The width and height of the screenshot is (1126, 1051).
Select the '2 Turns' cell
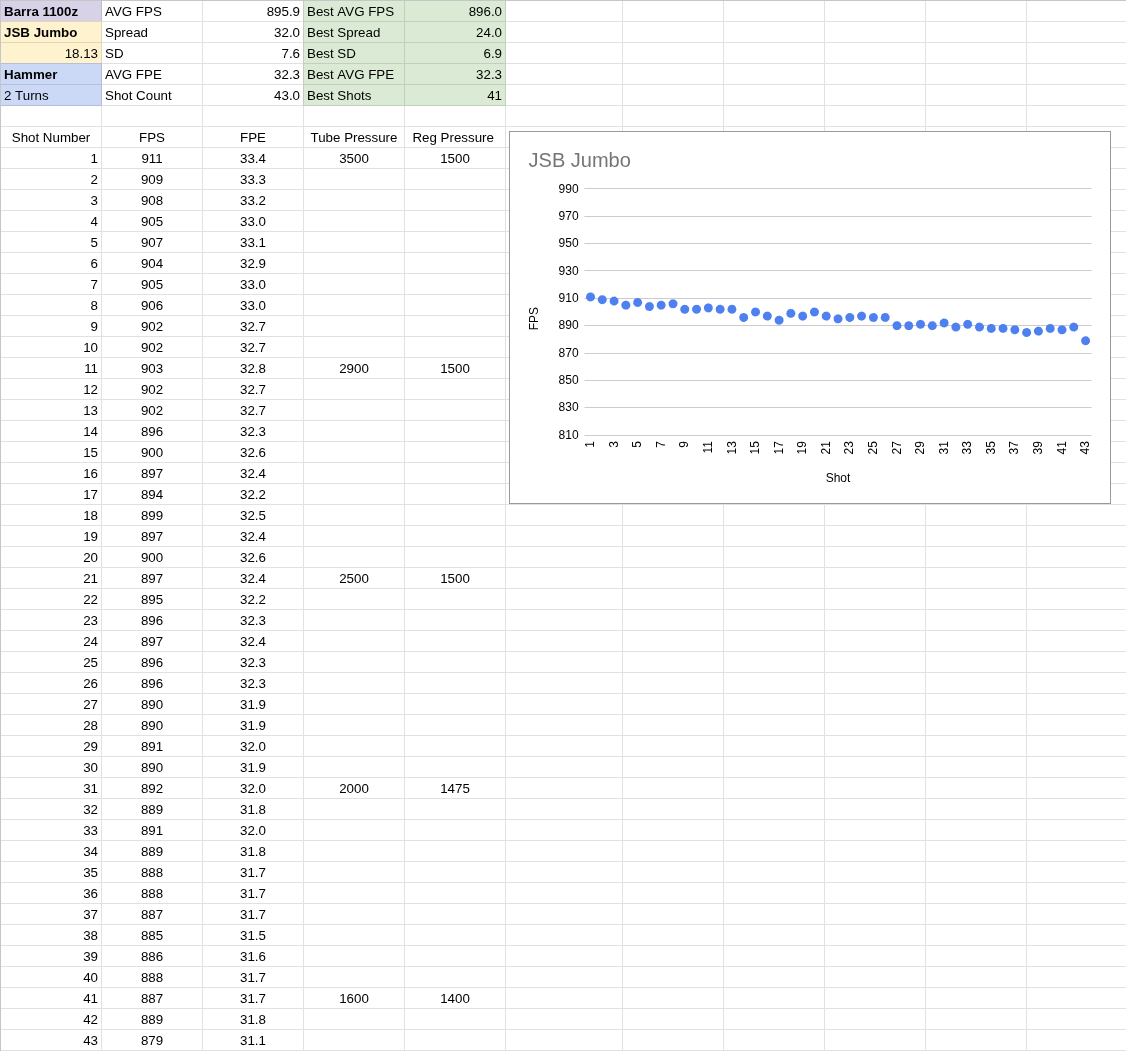(51, 95)
